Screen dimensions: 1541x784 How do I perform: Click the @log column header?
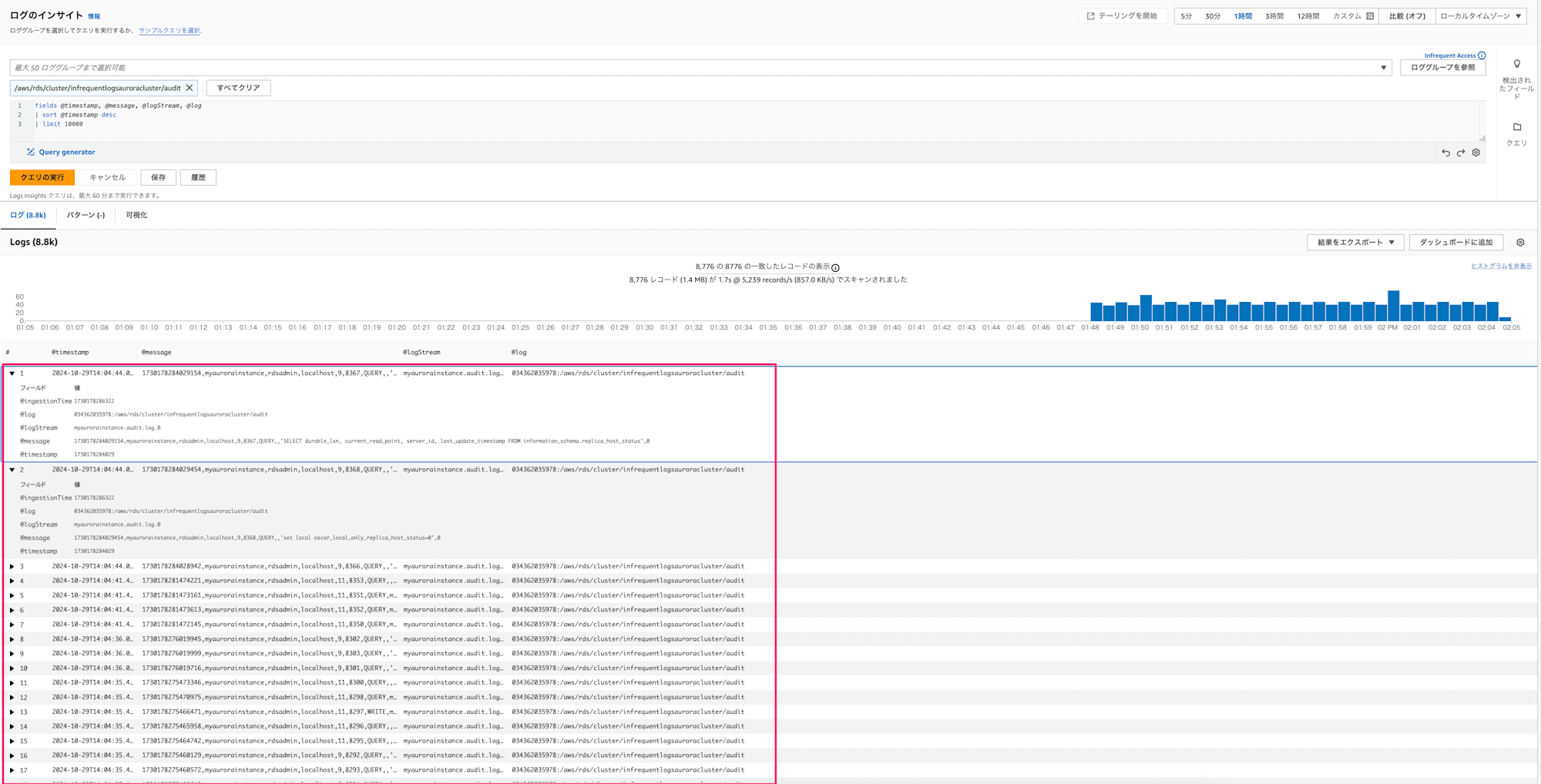point(519,353)
